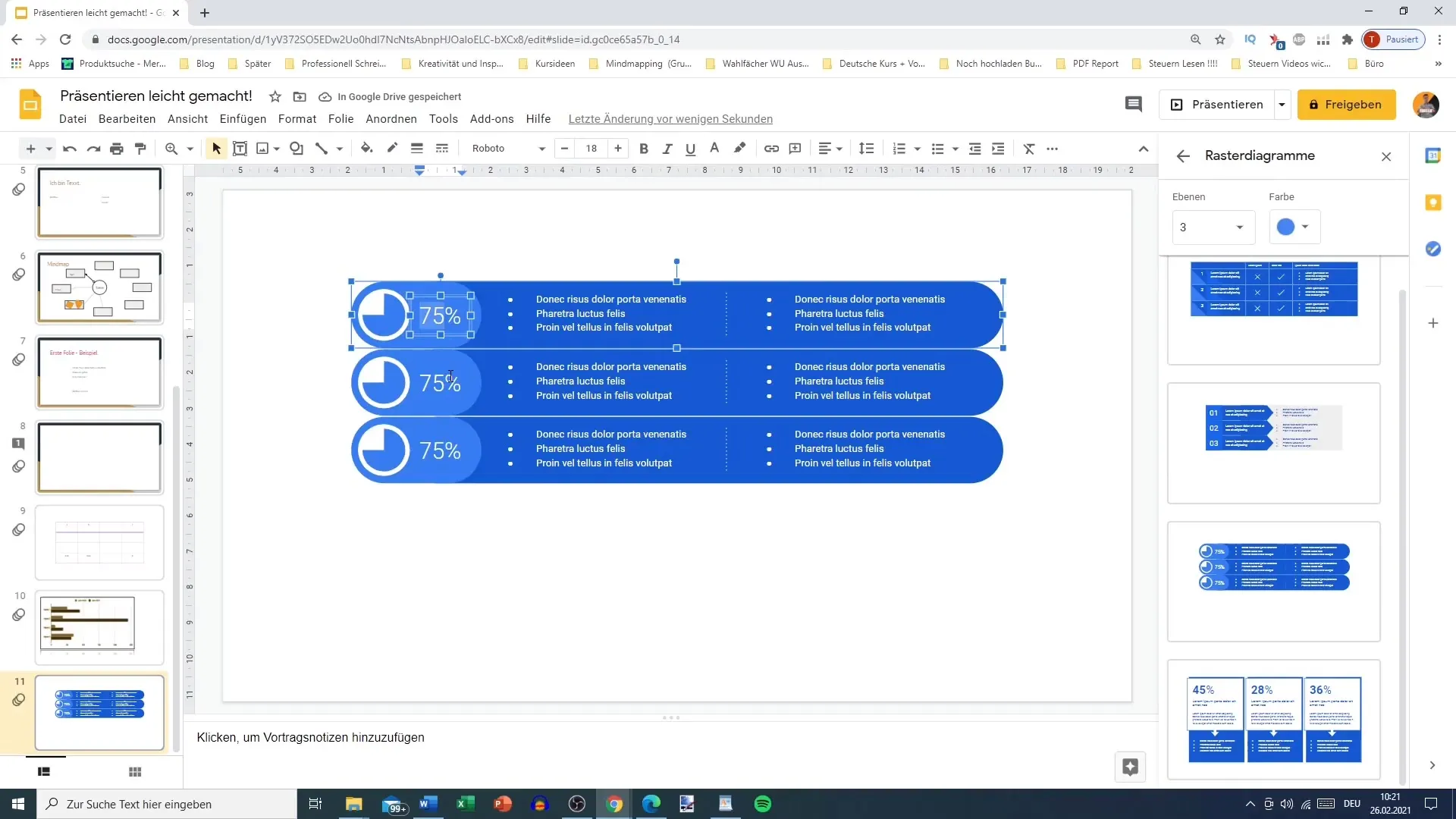The height and width of the screenshot is (819, 1456).
Task: Click the font size field showing 18
Action: pyautogui.click(x=591, y=149)
